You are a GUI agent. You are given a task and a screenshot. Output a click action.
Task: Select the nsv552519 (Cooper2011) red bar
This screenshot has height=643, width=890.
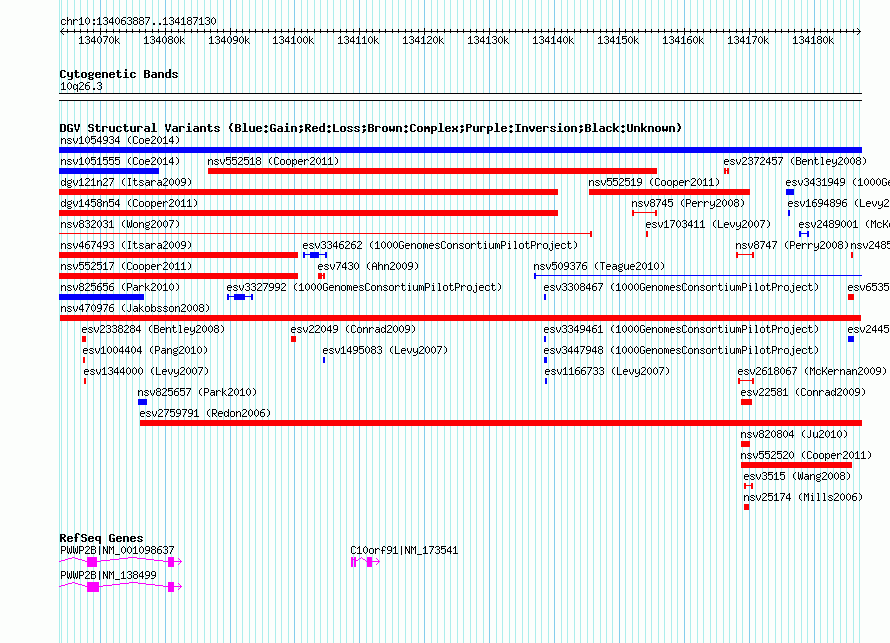(669, 192)
